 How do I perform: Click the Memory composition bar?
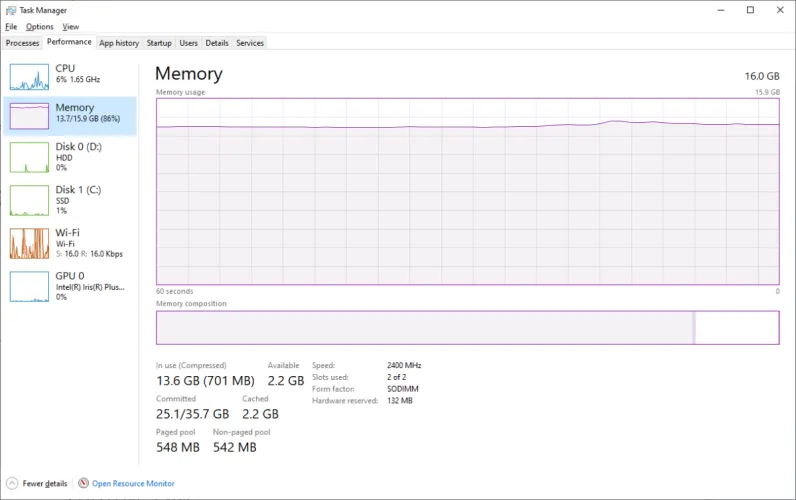pyautogui.click(x=467, y=327)
